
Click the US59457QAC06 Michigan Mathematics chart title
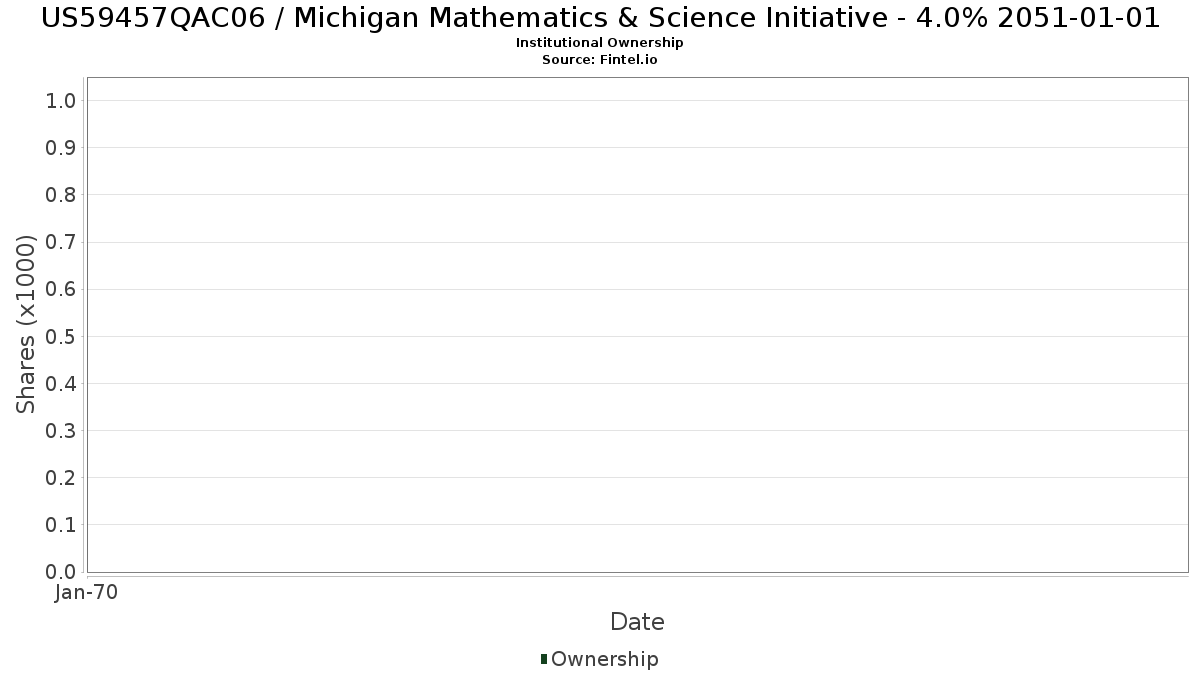point(600,18)
